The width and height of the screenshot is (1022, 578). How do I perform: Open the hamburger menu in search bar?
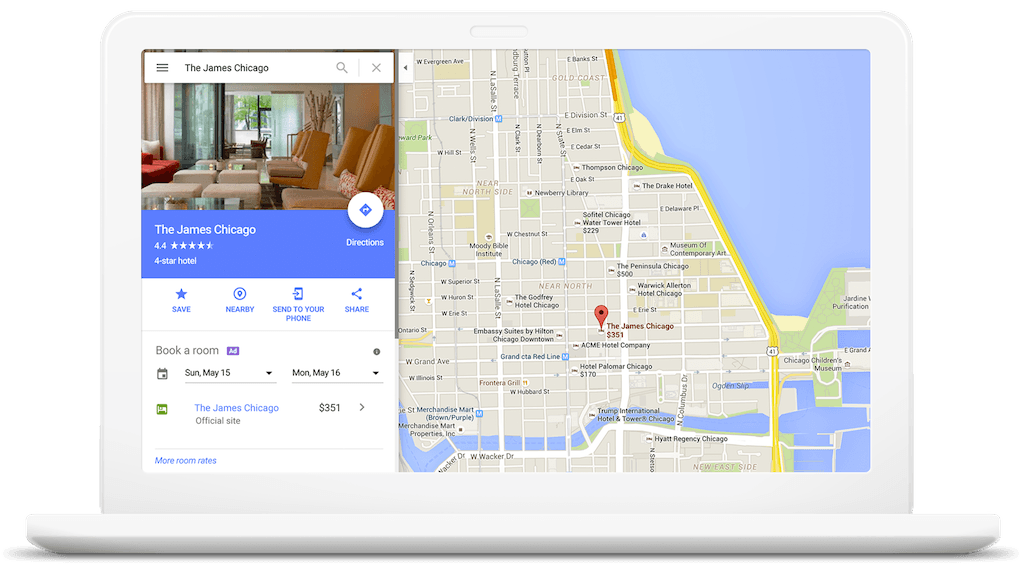coord(162,68)
